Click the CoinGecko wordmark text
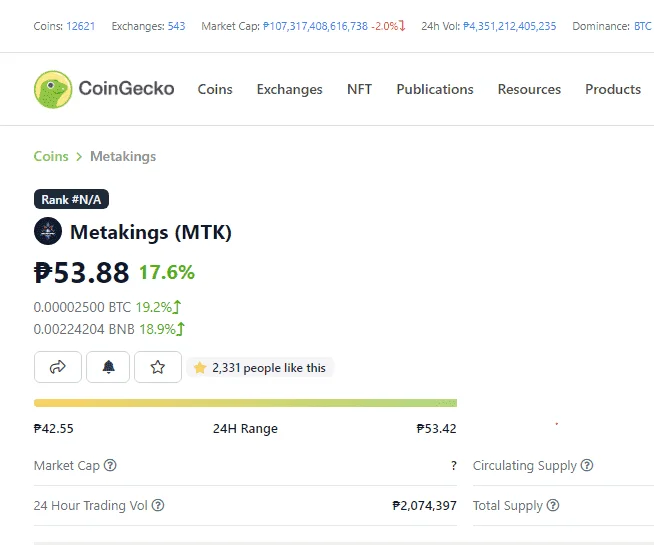Image resolution: width=654 pixels, height=545 pixels. coord(126,88)
